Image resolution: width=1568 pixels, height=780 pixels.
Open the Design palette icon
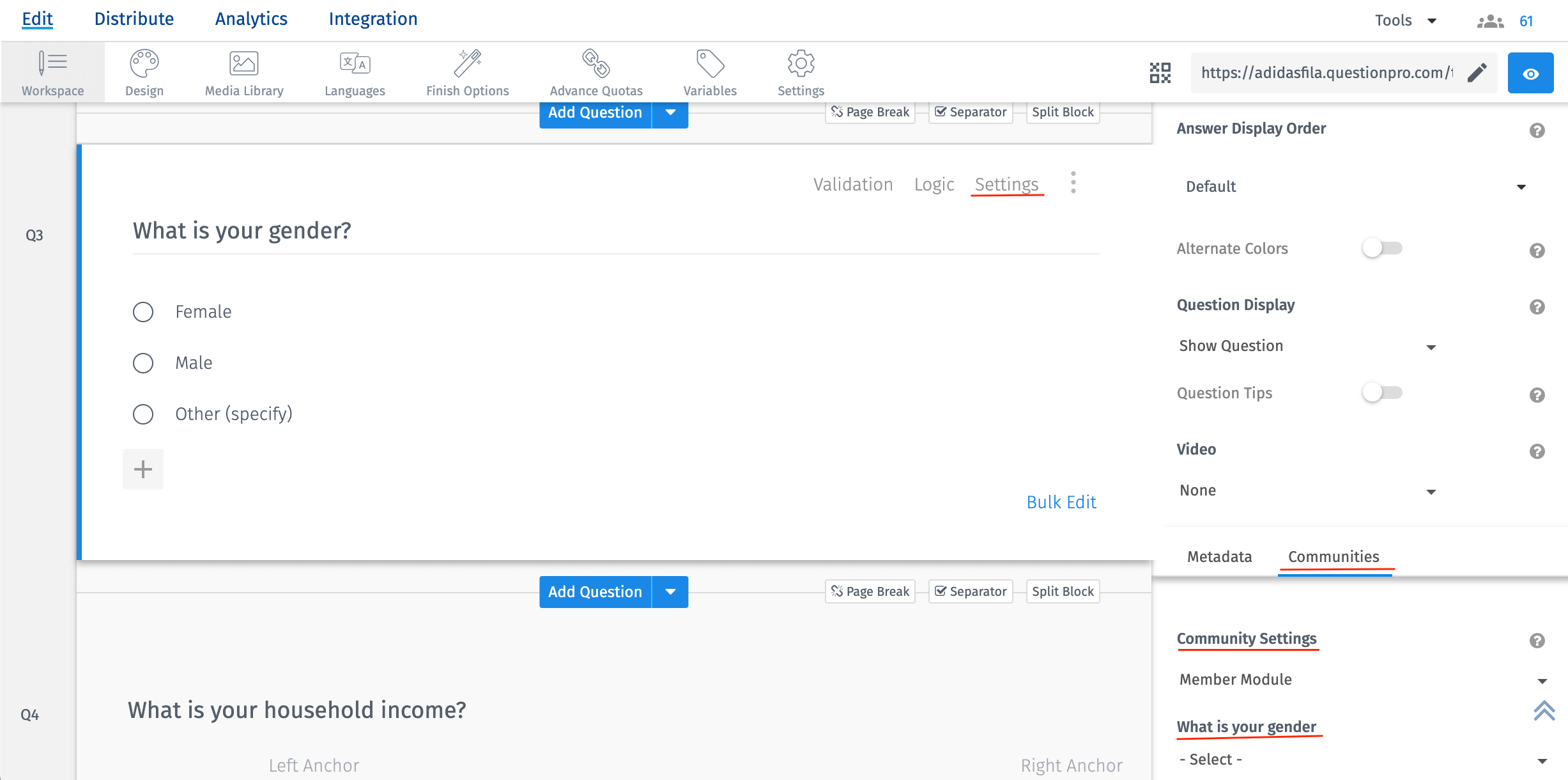(144, 64)
